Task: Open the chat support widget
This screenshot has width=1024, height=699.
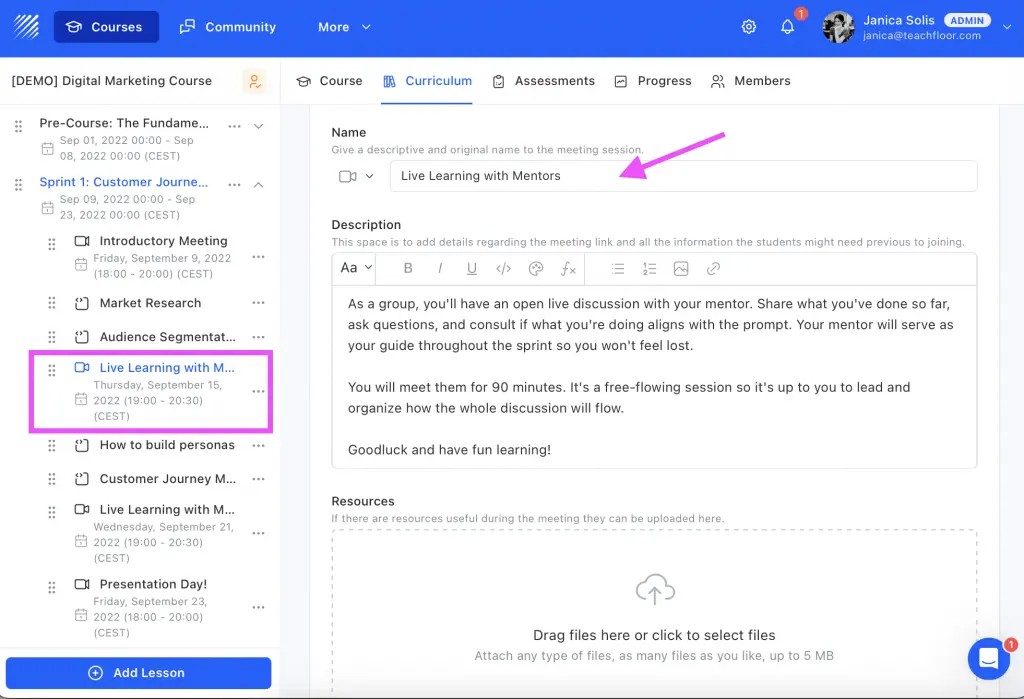Action: coord(989,658)
